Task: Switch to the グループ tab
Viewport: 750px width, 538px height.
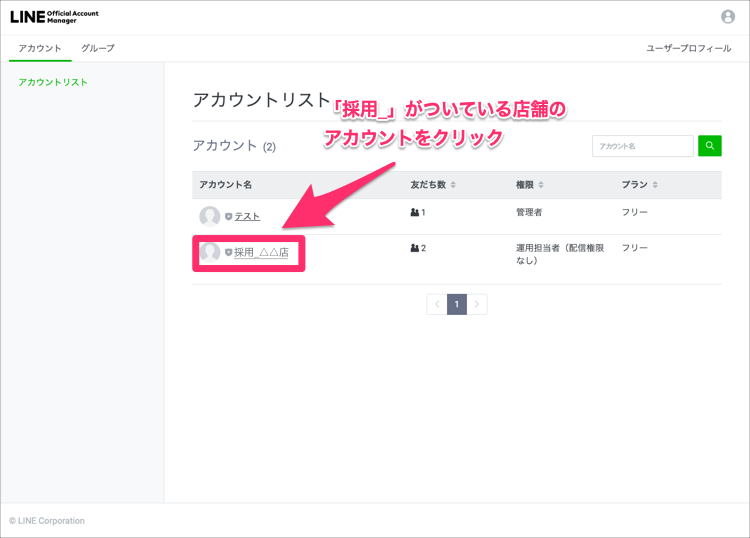Action: tap(98, 48)
